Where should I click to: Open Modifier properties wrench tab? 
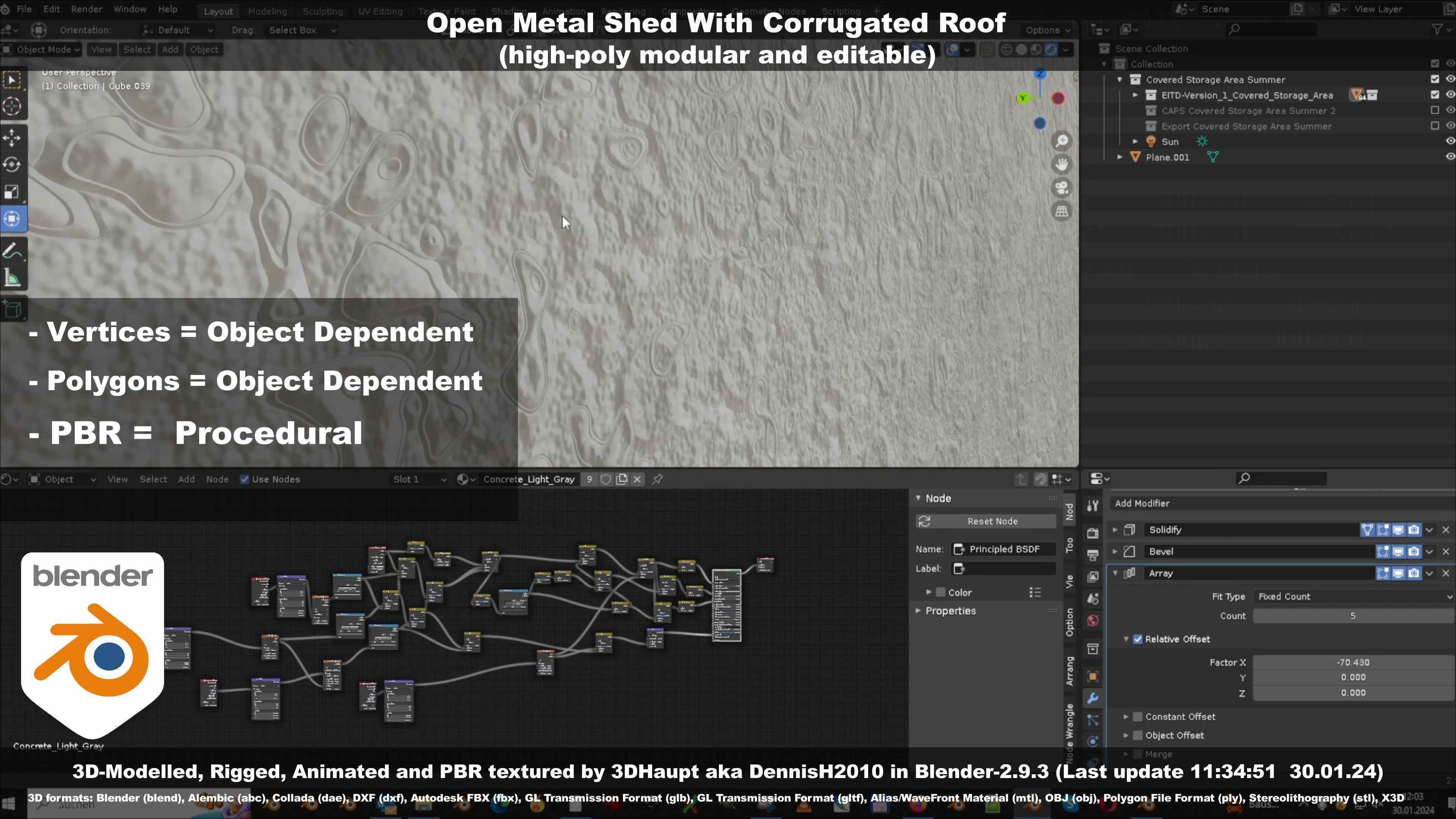coord(1092,698)
